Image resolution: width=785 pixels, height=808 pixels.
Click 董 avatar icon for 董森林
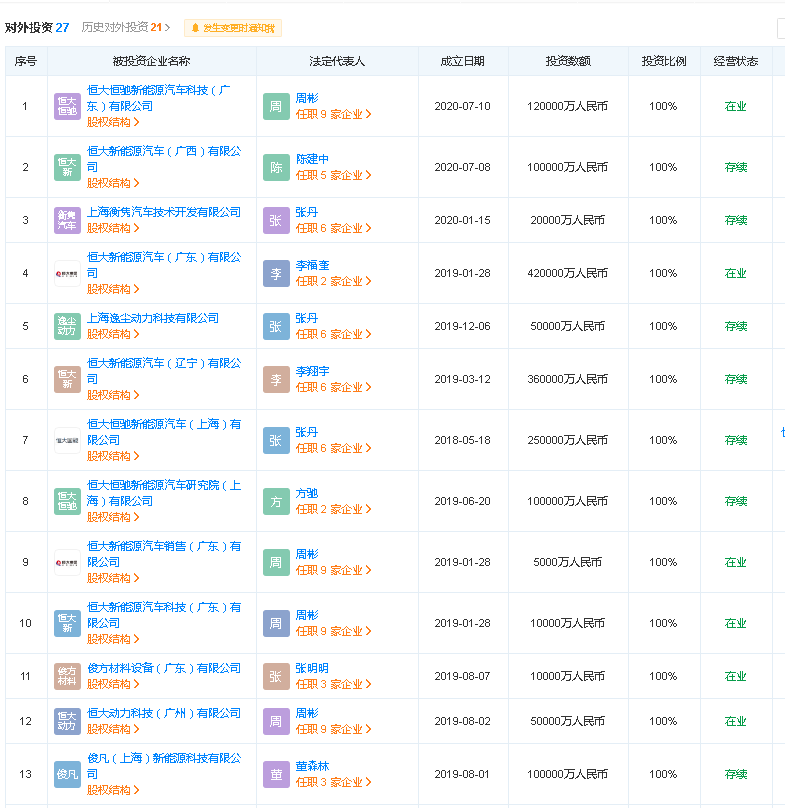click(276, 774)
